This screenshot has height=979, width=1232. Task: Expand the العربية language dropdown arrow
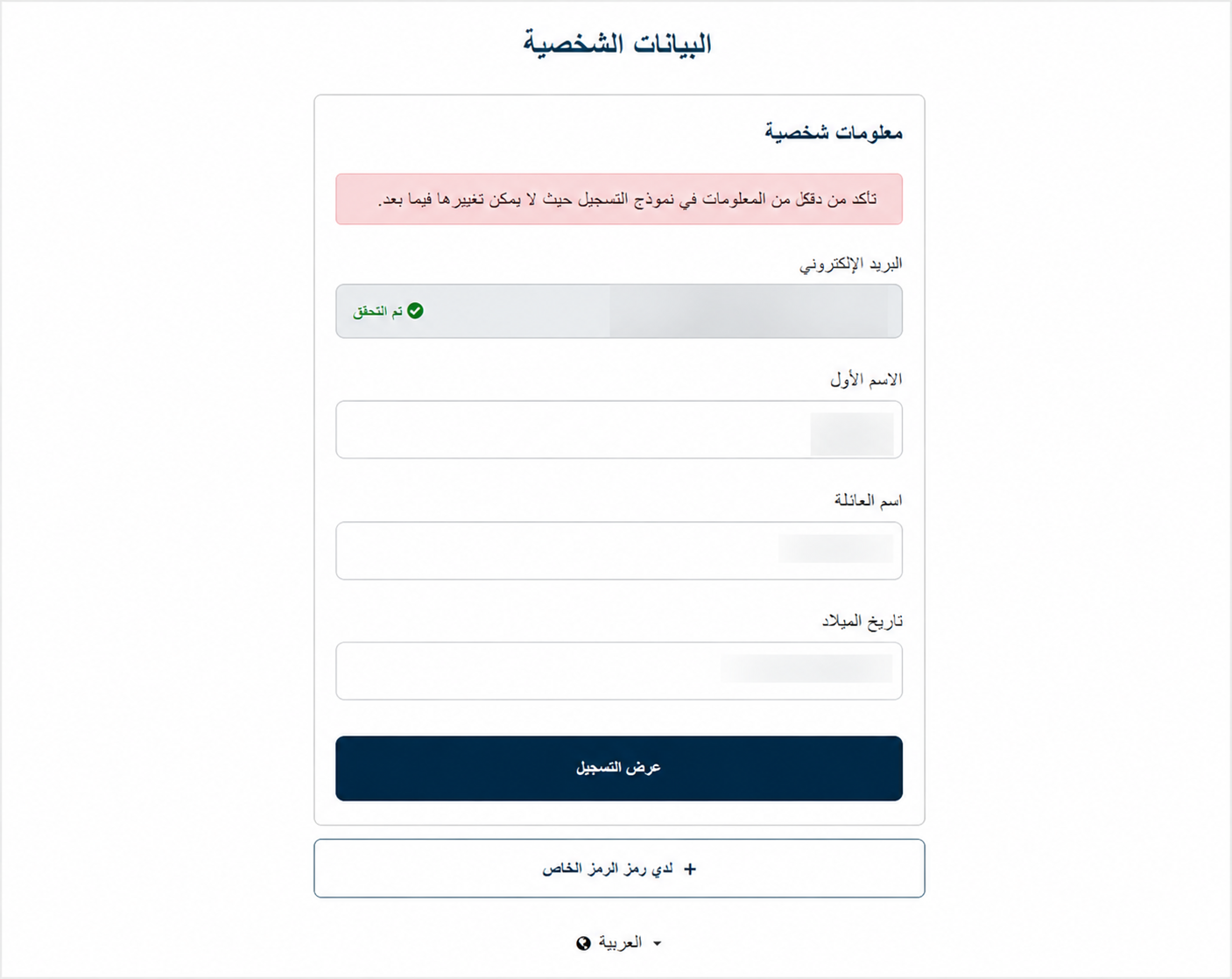point(658,943)
